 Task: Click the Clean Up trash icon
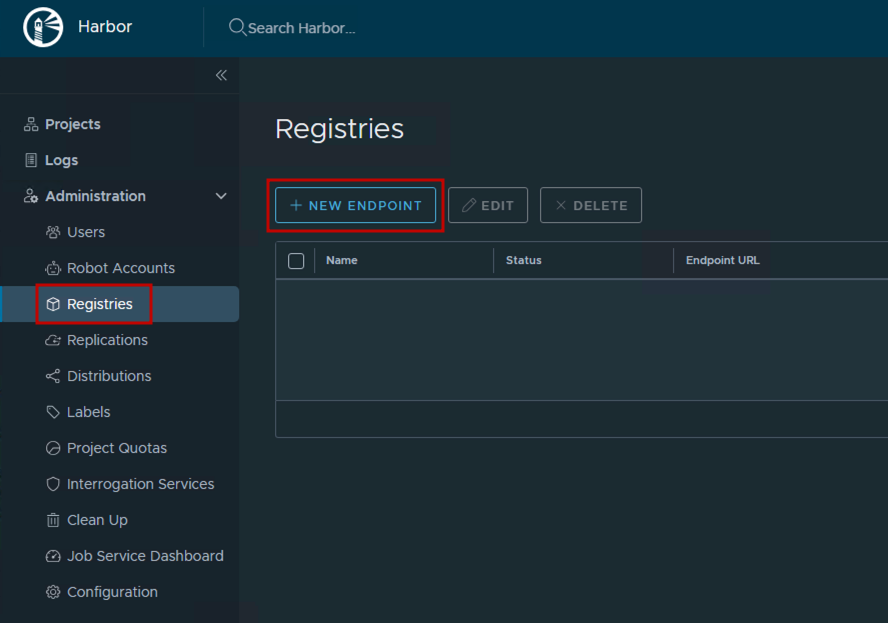(53, 520)
